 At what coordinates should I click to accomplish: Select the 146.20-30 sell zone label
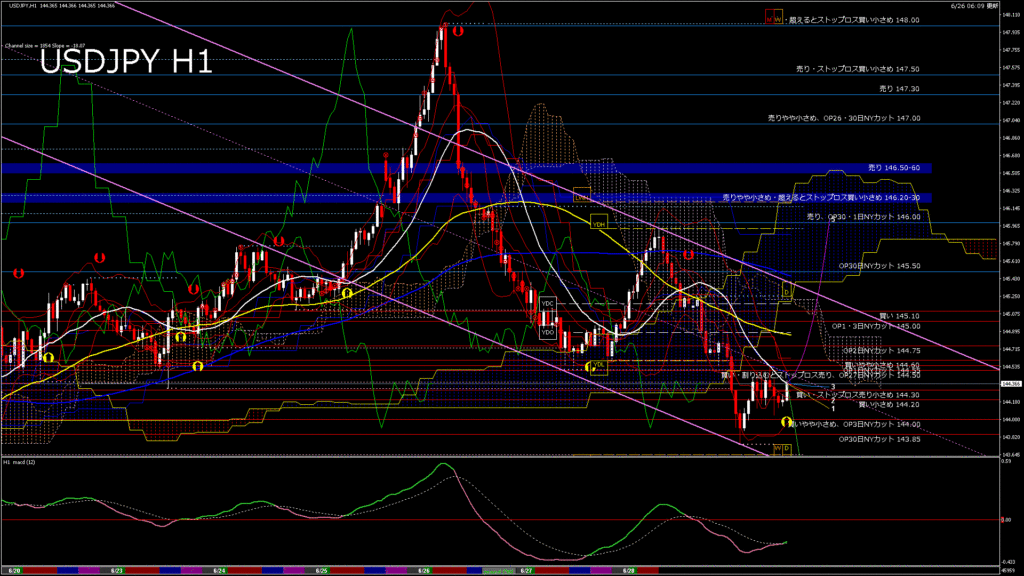[821, 197]
